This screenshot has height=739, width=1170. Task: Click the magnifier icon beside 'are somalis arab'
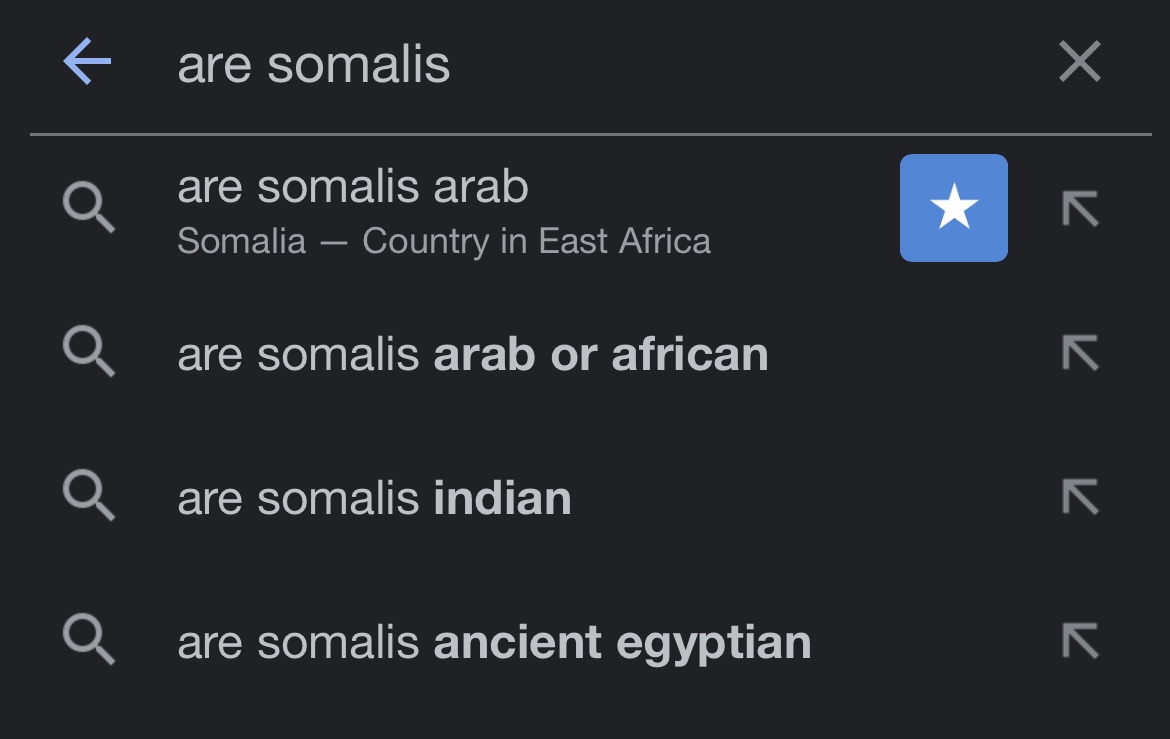(89, 207)
